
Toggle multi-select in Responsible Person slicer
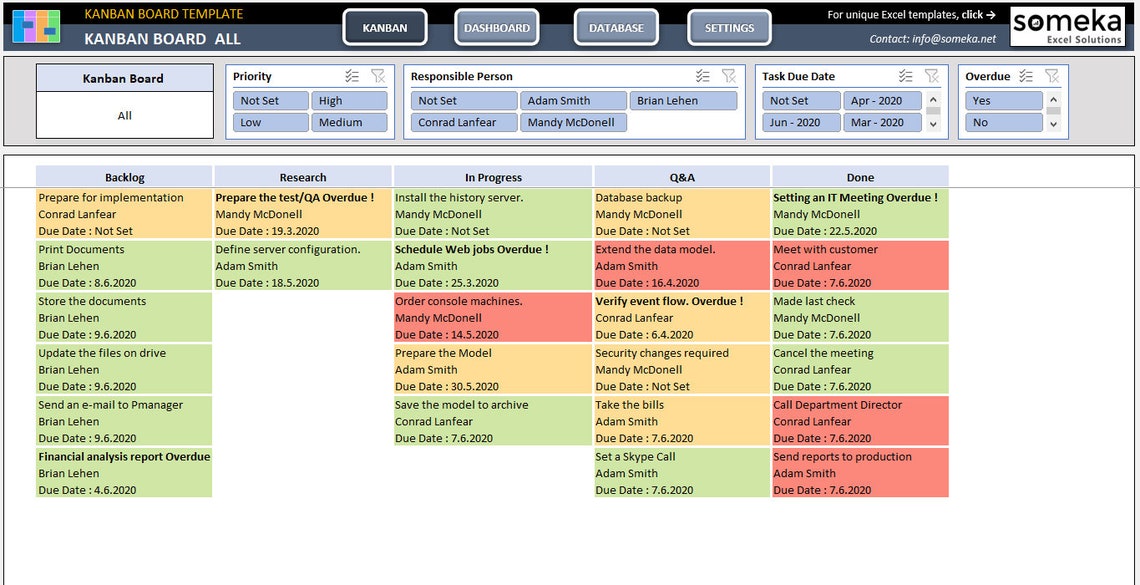(702, 76)
